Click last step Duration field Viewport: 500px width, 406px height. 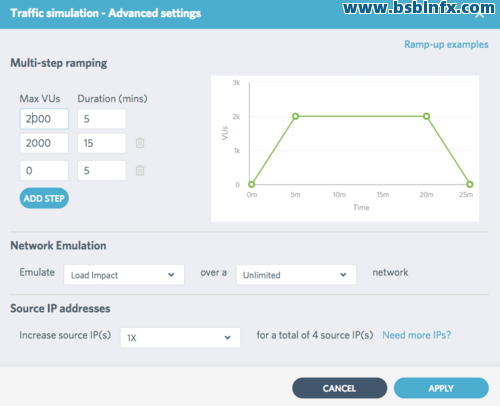(x=102, y=171)
